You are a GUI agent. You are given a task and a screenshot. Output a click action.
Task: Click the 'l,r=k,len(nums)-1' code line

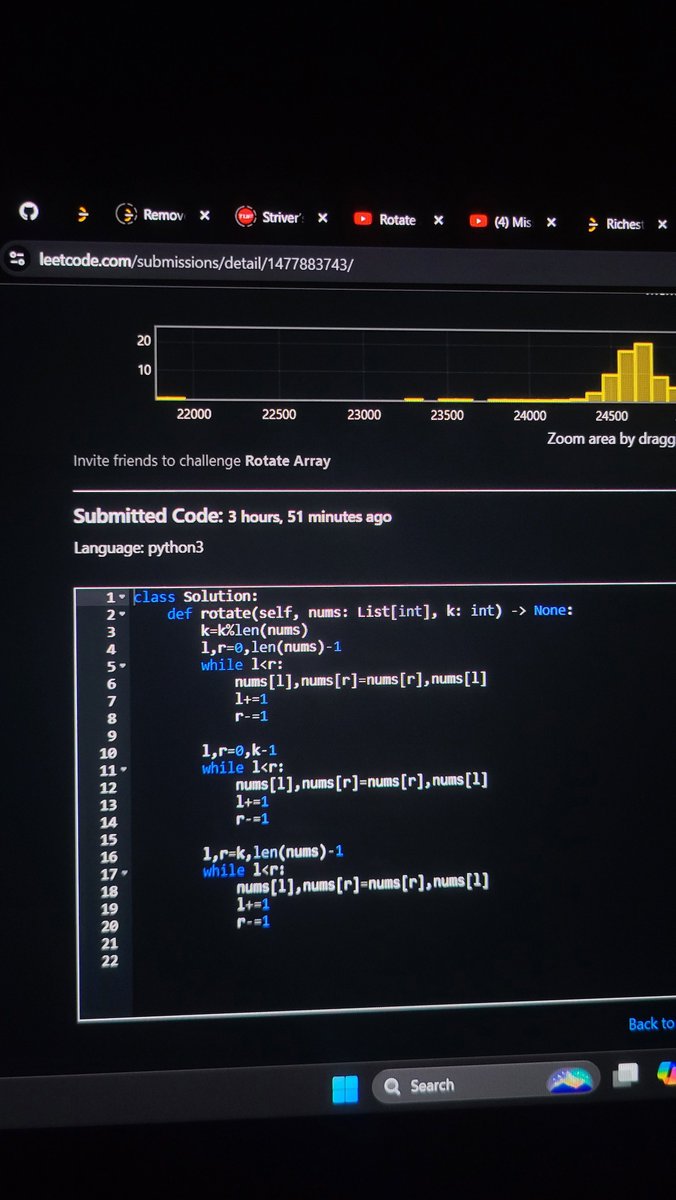pos(273,852)
